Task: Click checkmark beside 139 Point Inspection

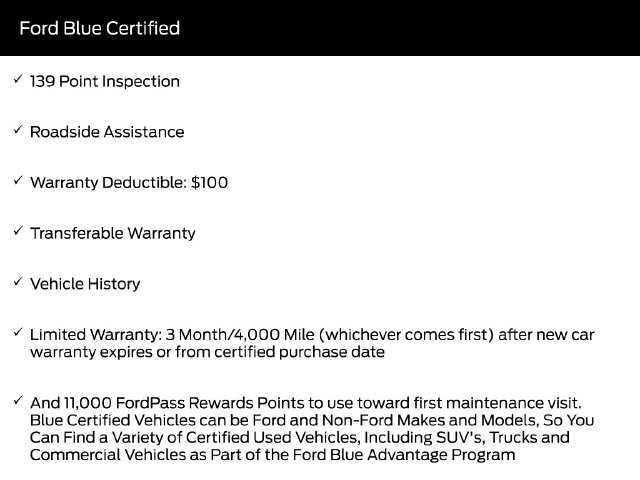Action: point(18,79)
